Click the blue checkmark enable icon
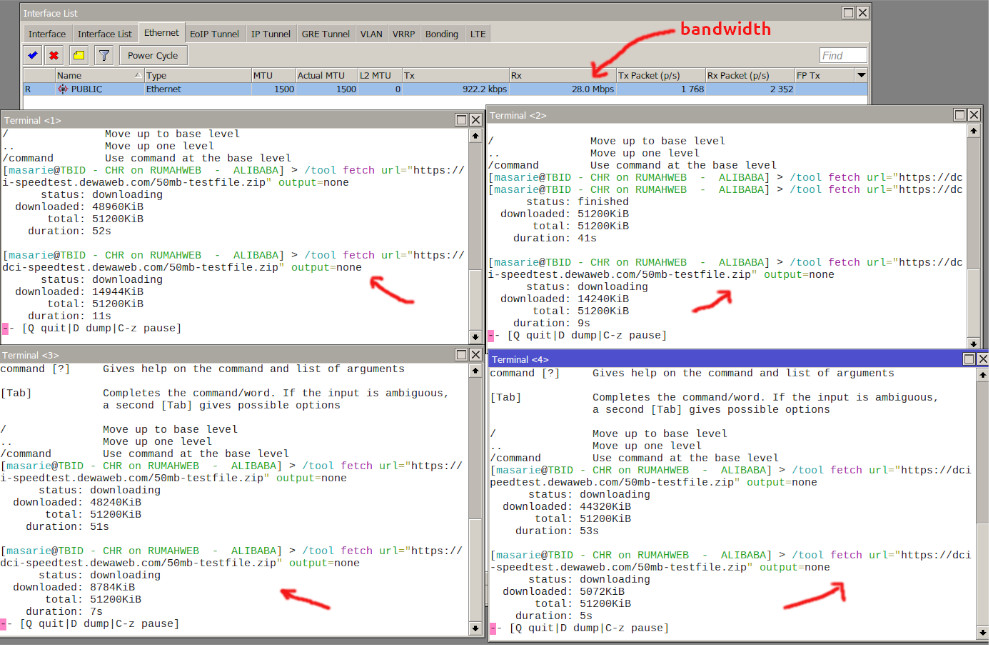 pos(33,56)
